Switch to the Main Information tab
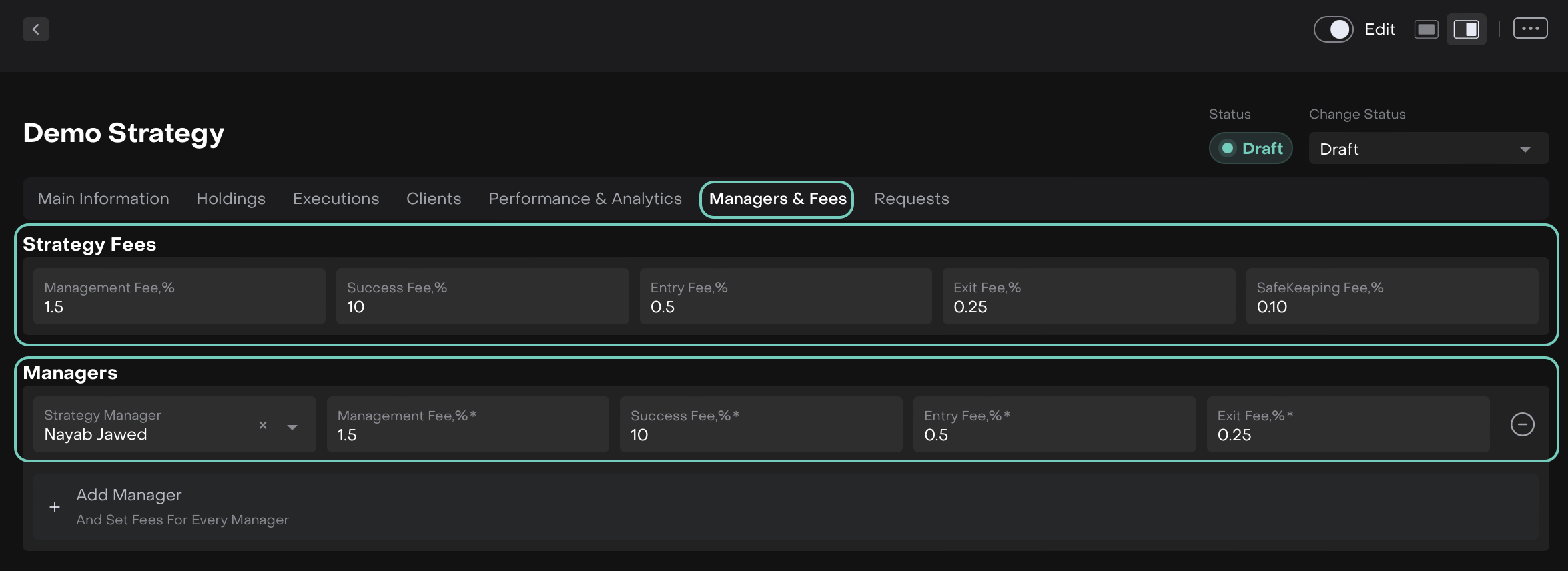The image size is (1568, 571). tap(103, 199)
